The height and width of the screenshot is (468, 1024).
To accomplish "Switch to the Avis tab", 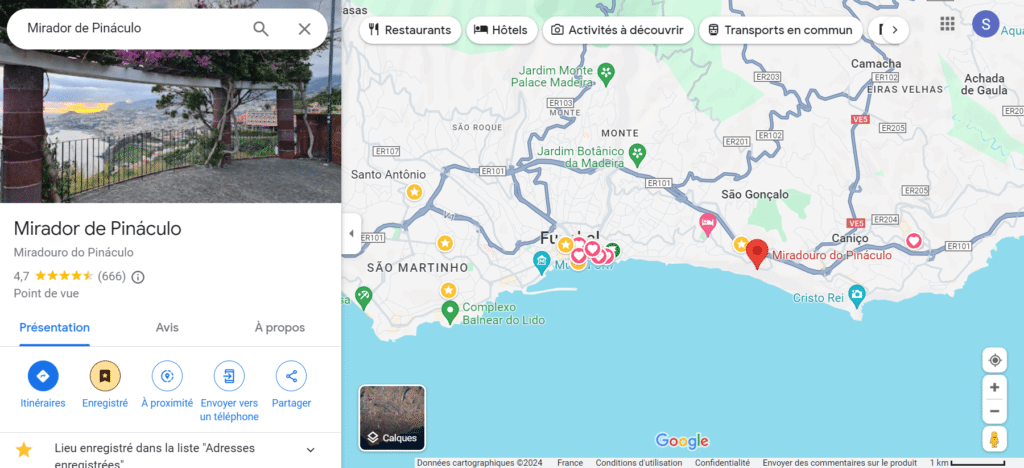I will tap(167, 328).
